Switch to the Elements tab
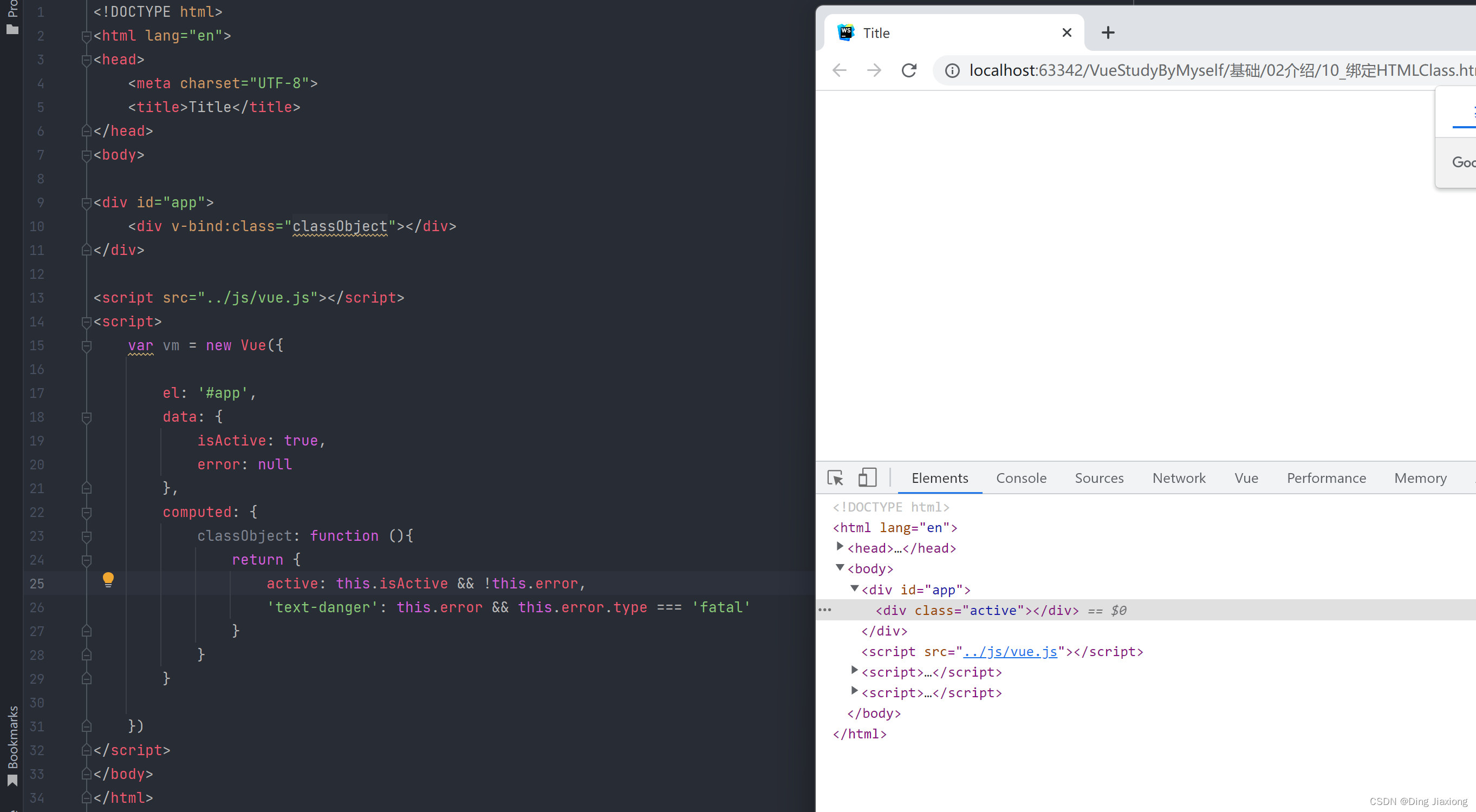The width and height of the screenshot is (1476, 812). point(939,477)
